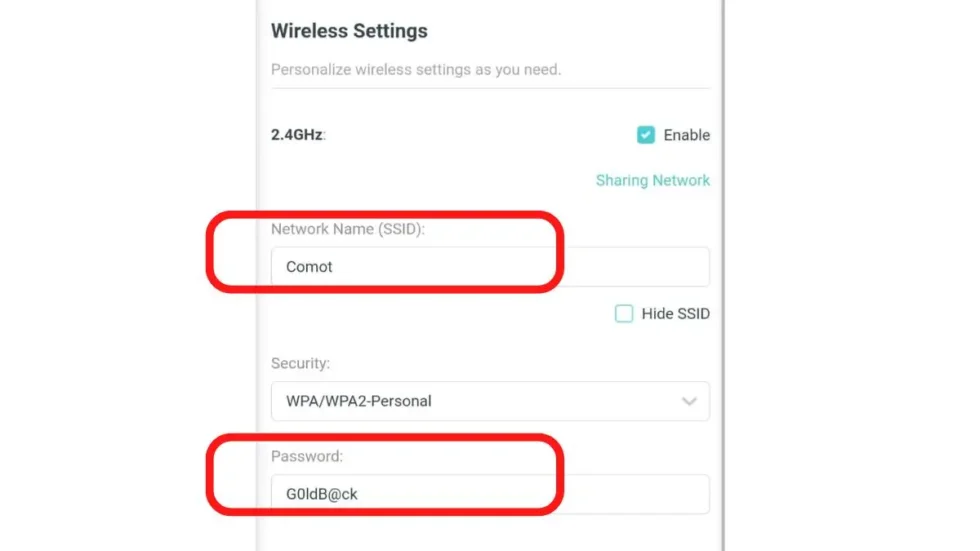Focus the Password input field

(490, 494)
